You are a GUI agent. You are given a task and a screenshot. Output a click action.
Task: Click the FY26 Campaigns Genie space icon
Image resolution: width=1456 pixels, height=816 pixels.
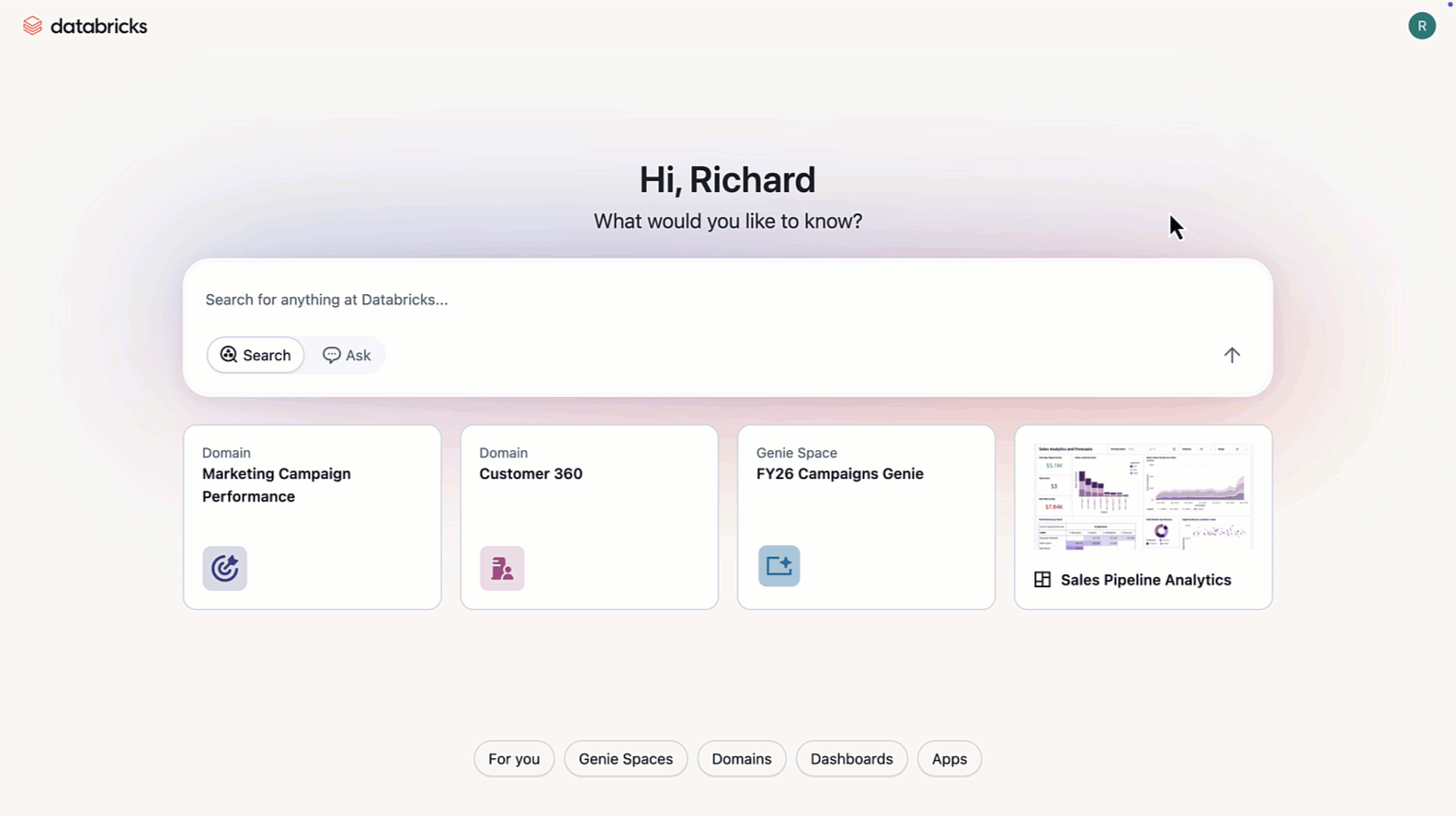pos(779,566)
